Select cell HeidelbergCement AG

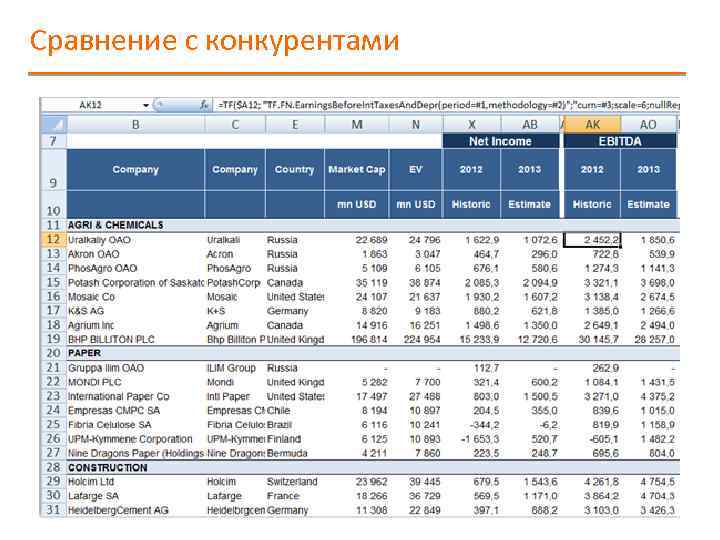pos(136,510)
